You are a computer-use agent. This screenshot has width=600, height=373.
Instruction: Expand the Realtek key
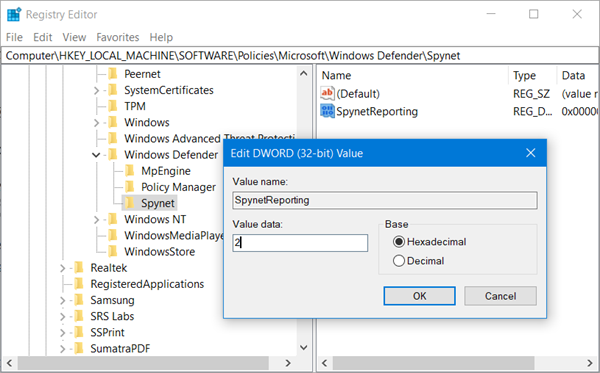click(62, 268)
